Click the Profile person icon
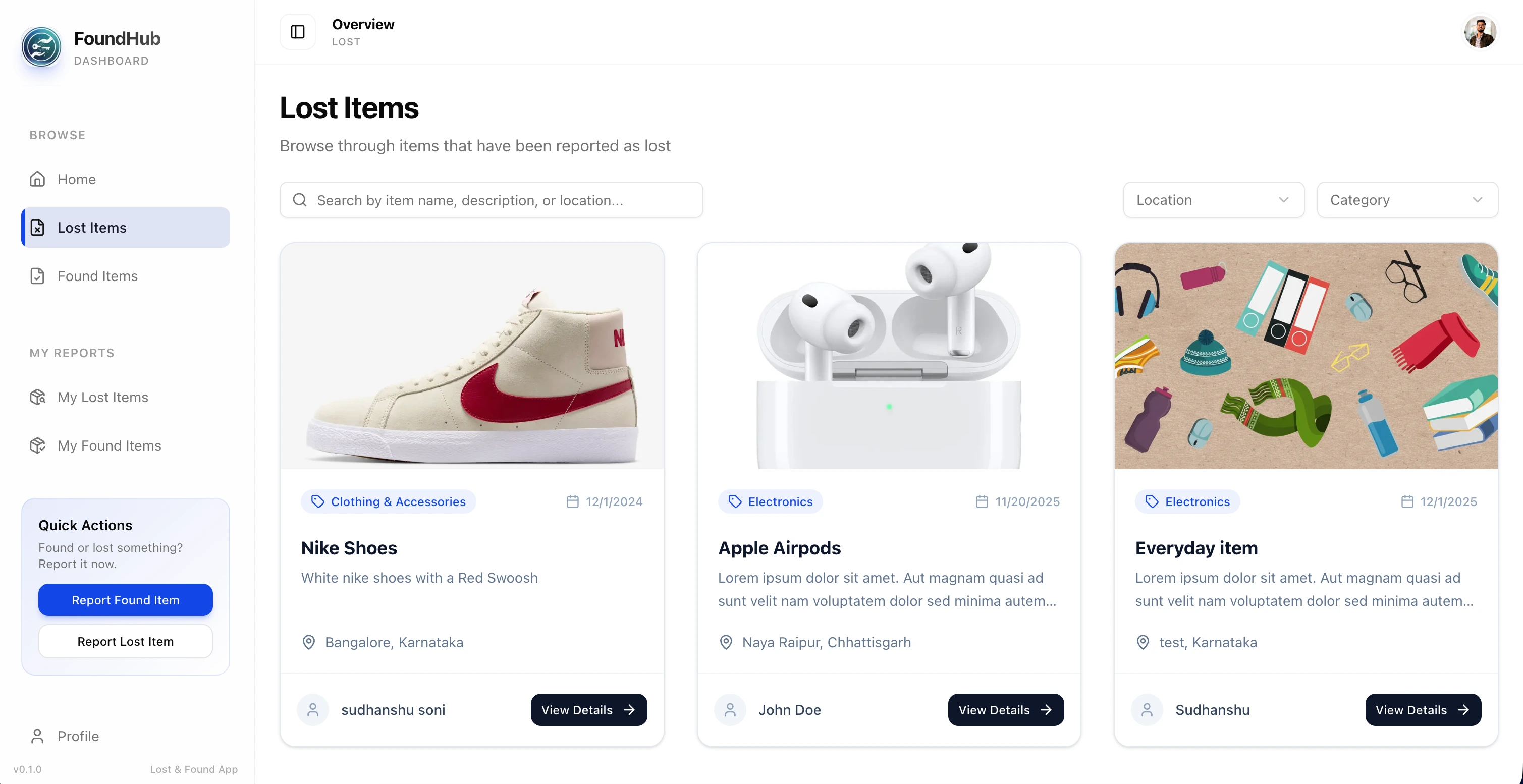1523x784 pixels. coord(37,736)
